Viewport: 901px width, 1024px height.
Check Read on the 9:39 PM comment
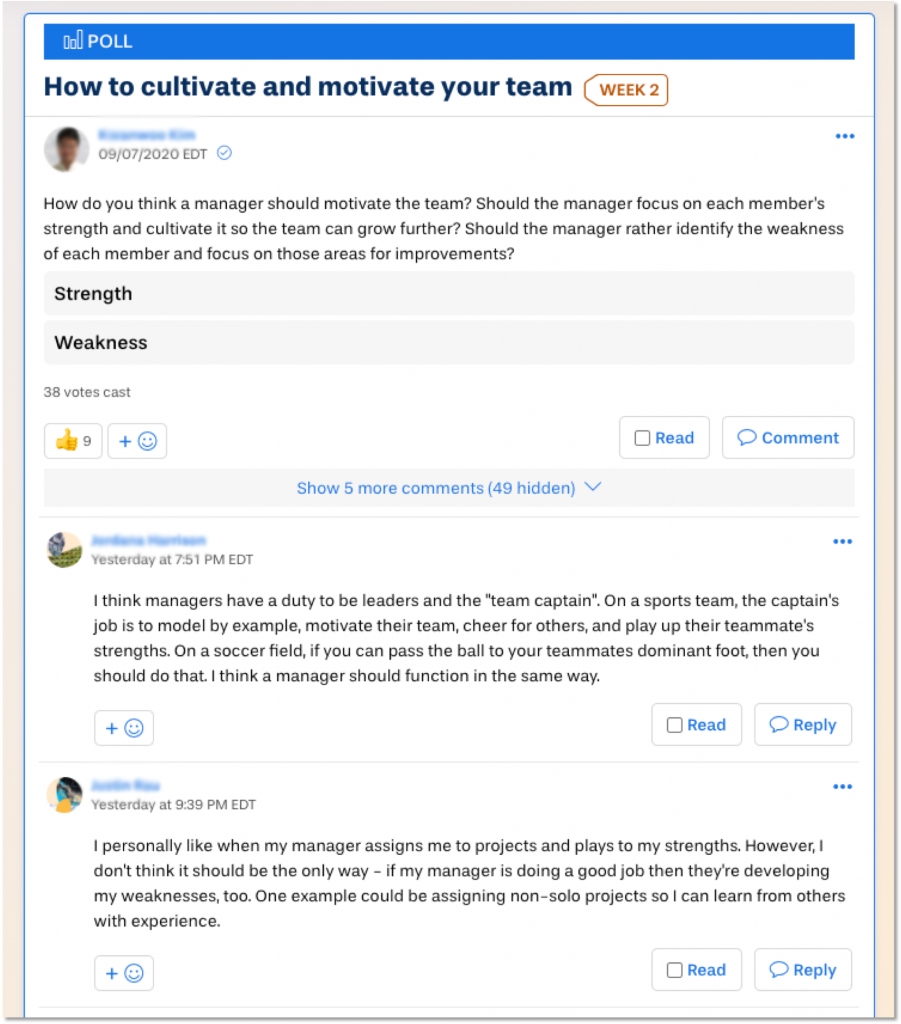coord(696,970)
